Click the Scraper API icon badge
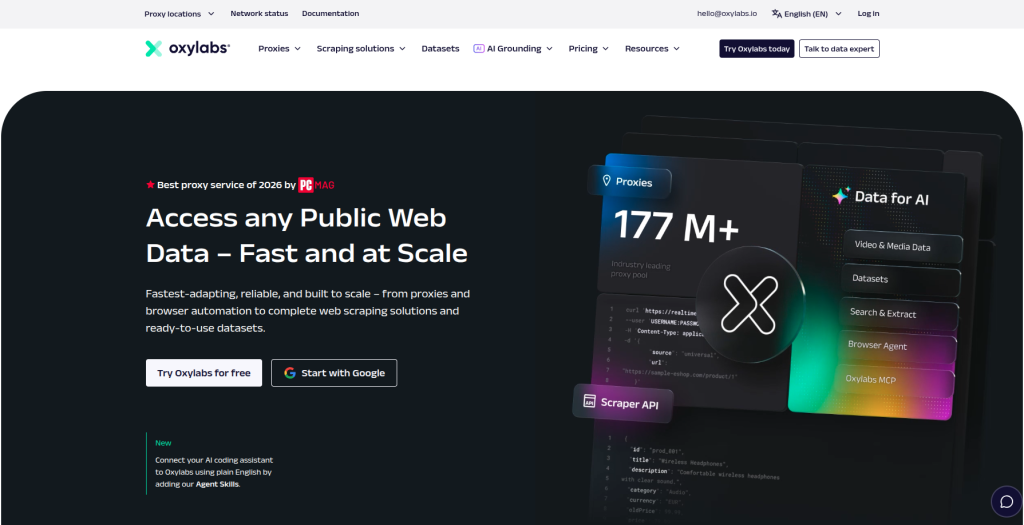The width and height of the screenshot is (1024, 525). coord(589,401)
